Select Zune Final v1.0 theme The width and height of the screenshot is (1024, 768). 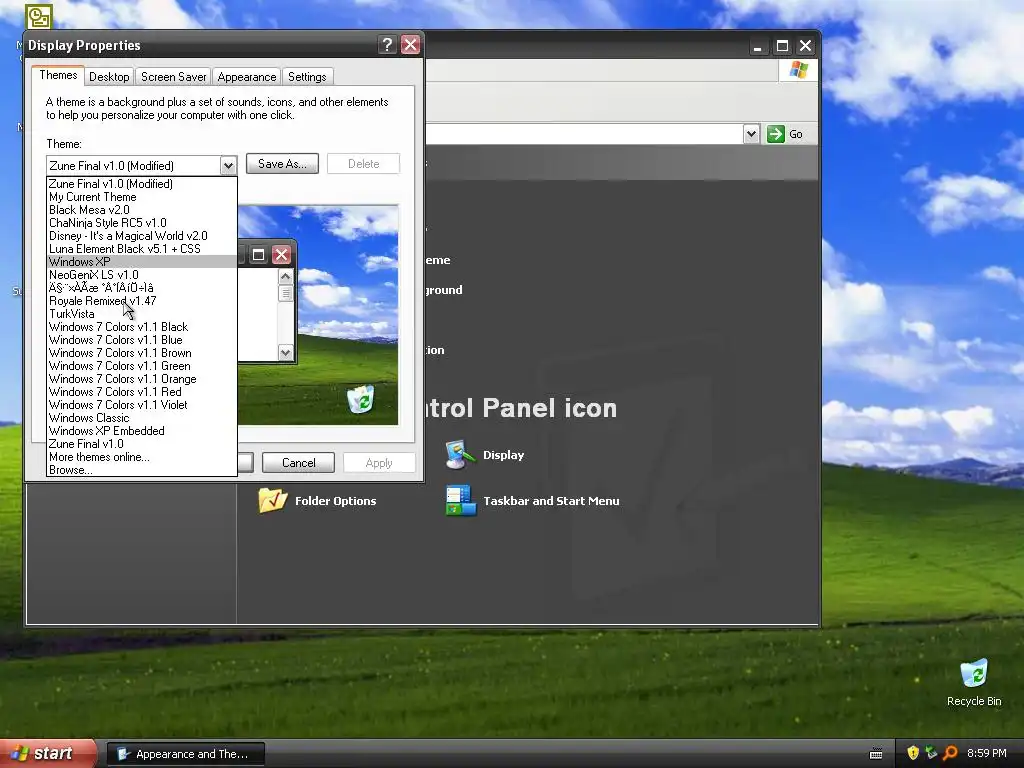point(142,444)
